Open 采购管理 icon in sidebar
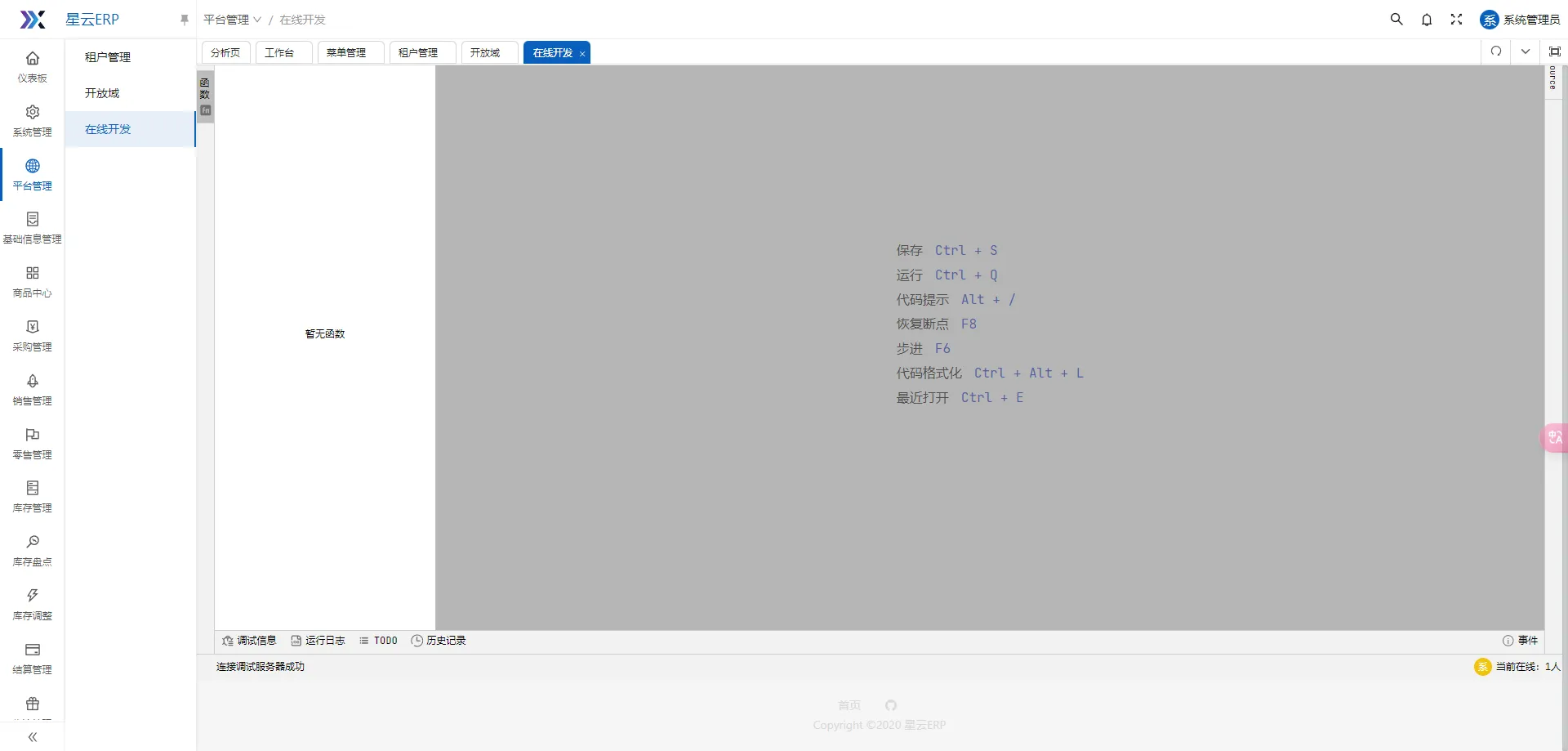This screenshot has width=1568, height=751. (x=33, y=327)
